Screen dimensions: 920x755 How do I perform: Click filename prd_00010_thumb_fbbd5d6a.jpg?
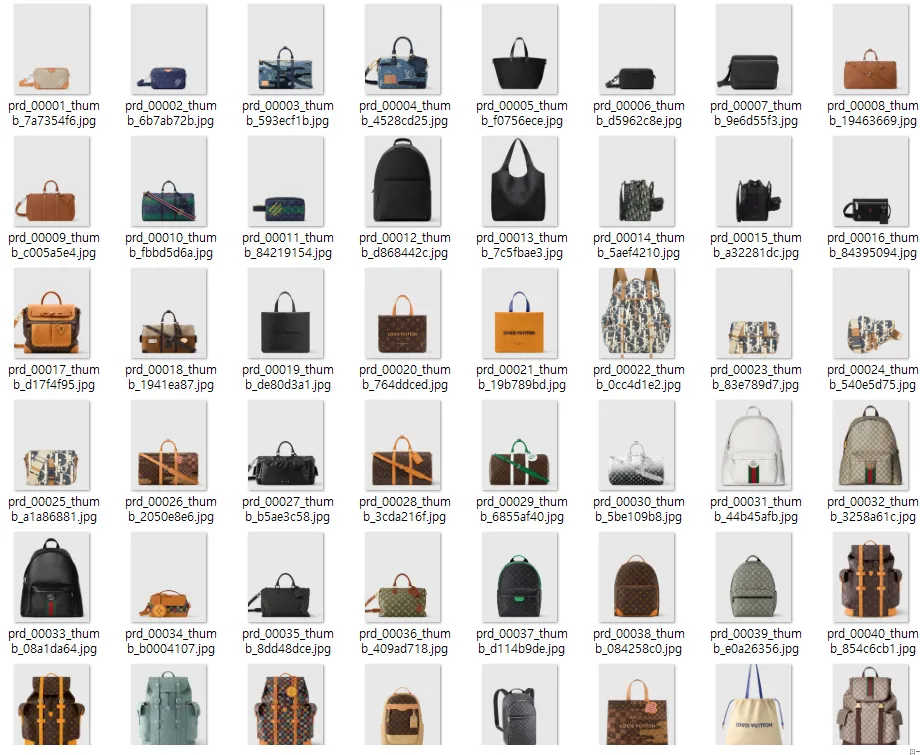coord(171,245)
